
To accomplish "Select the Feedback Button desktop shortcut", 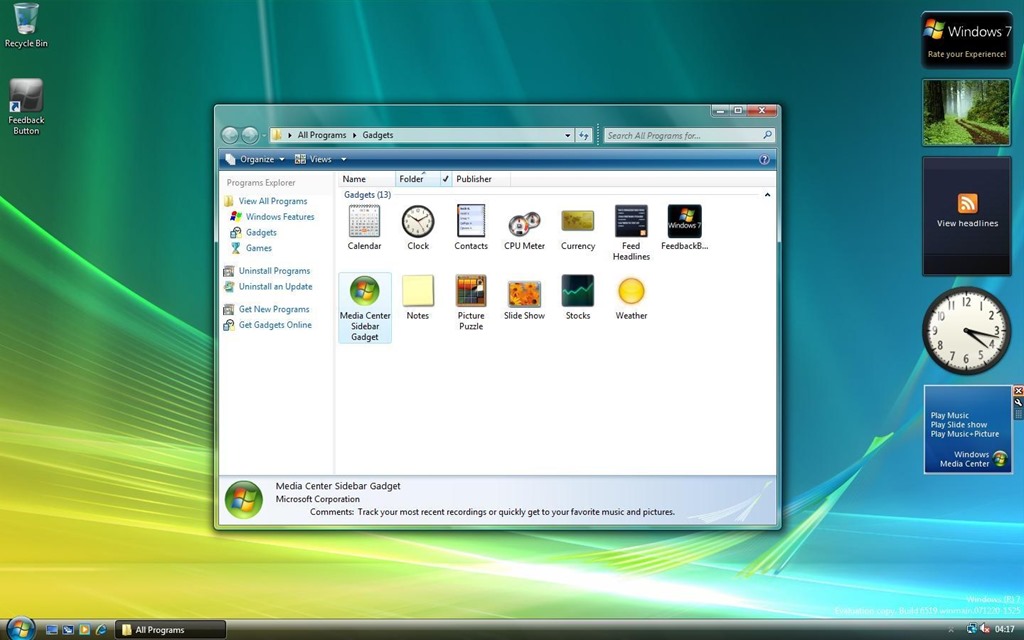I will click(x=26, y=107).
